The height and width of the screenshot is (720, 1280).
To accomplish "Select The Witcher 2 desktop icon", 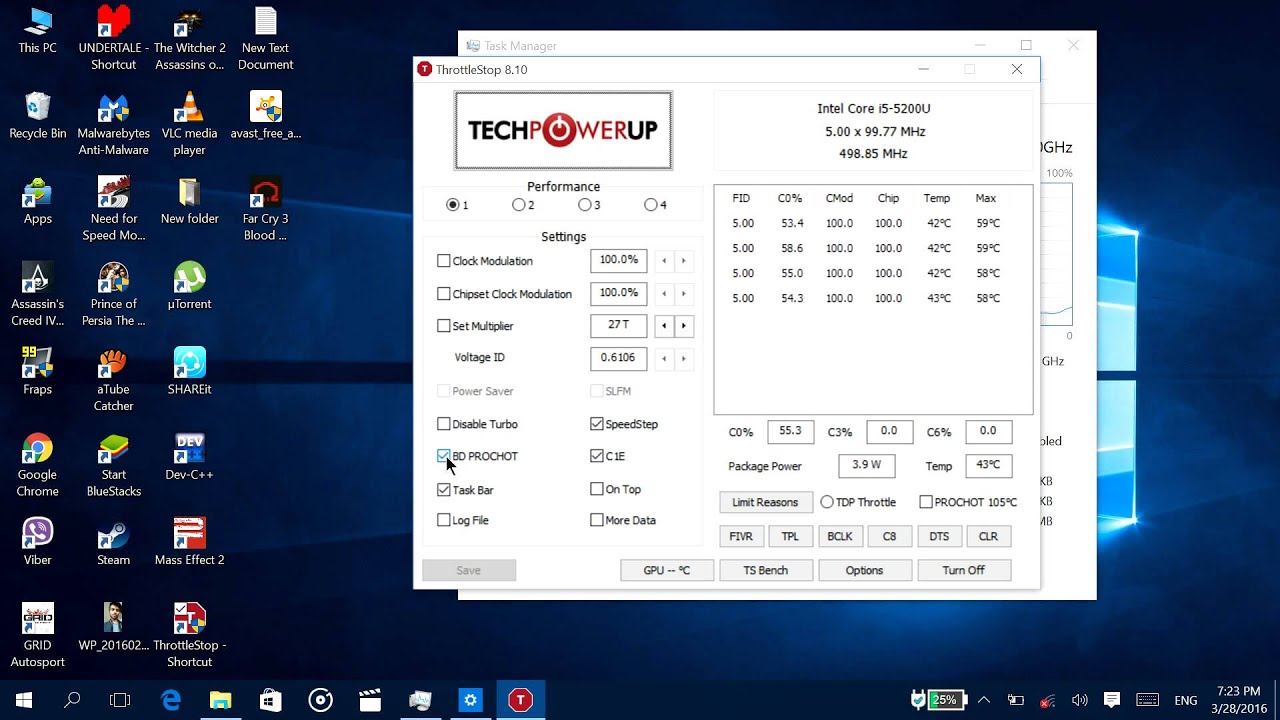I will coord(189,38).
